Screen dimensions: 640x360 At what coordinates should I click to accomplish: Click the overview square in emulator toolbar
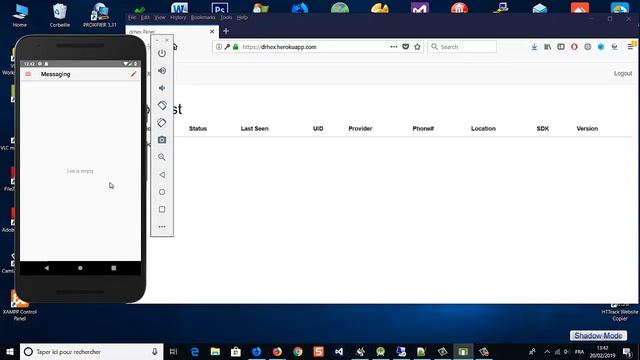coord(162,209)
